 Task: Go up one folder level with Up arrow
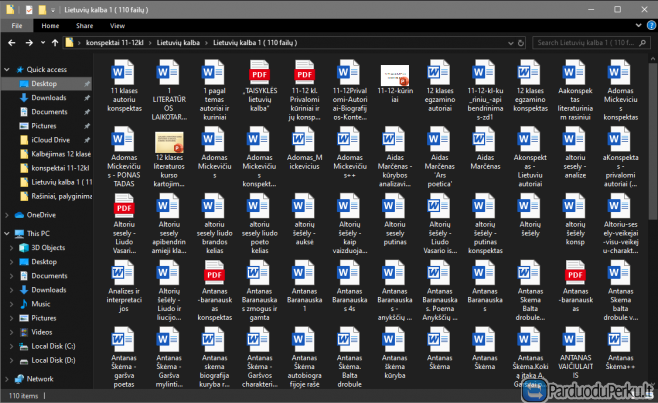[53, 43]
